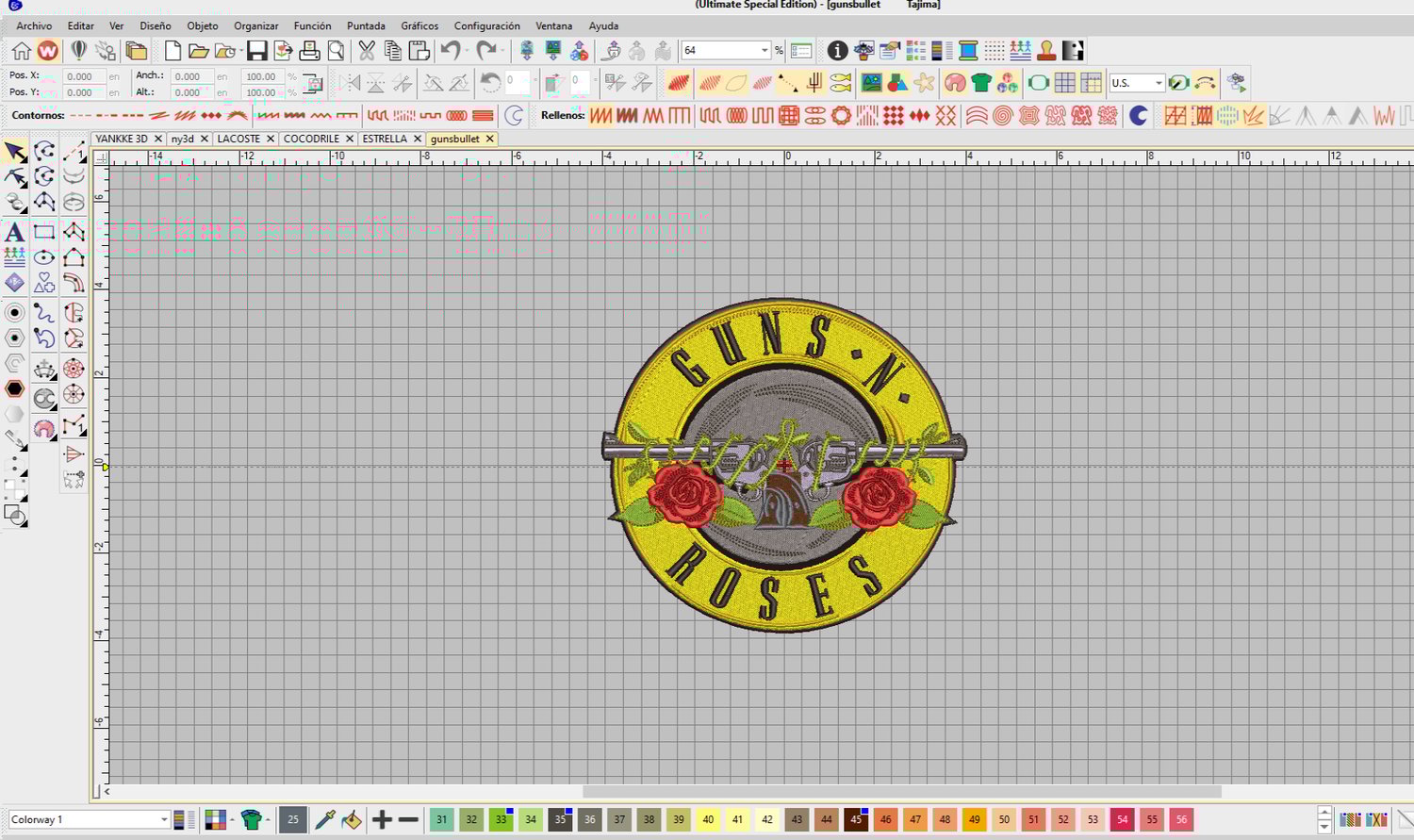
Task: Expand the background color dropdown arrow
Action: [x=232, y=819]
